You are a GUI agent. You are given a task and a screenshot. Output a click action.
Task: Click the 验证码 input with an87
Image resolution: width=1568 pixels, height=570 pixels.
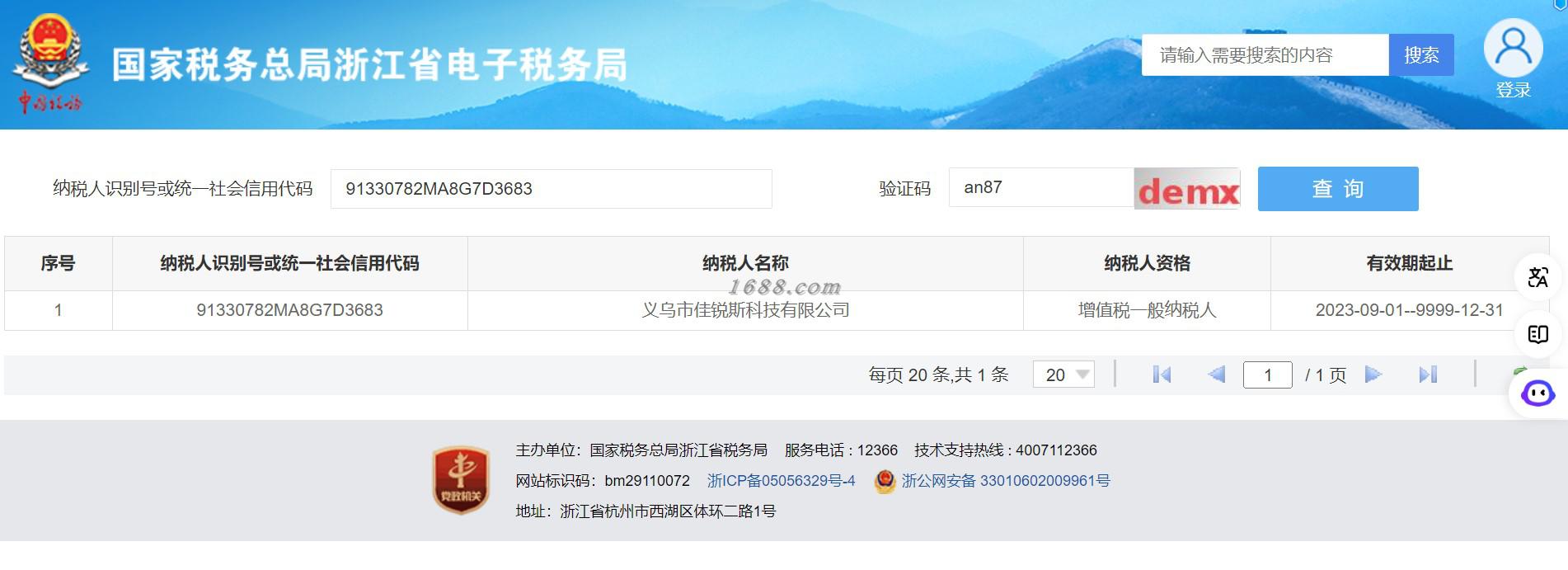tap(1041, 188)
